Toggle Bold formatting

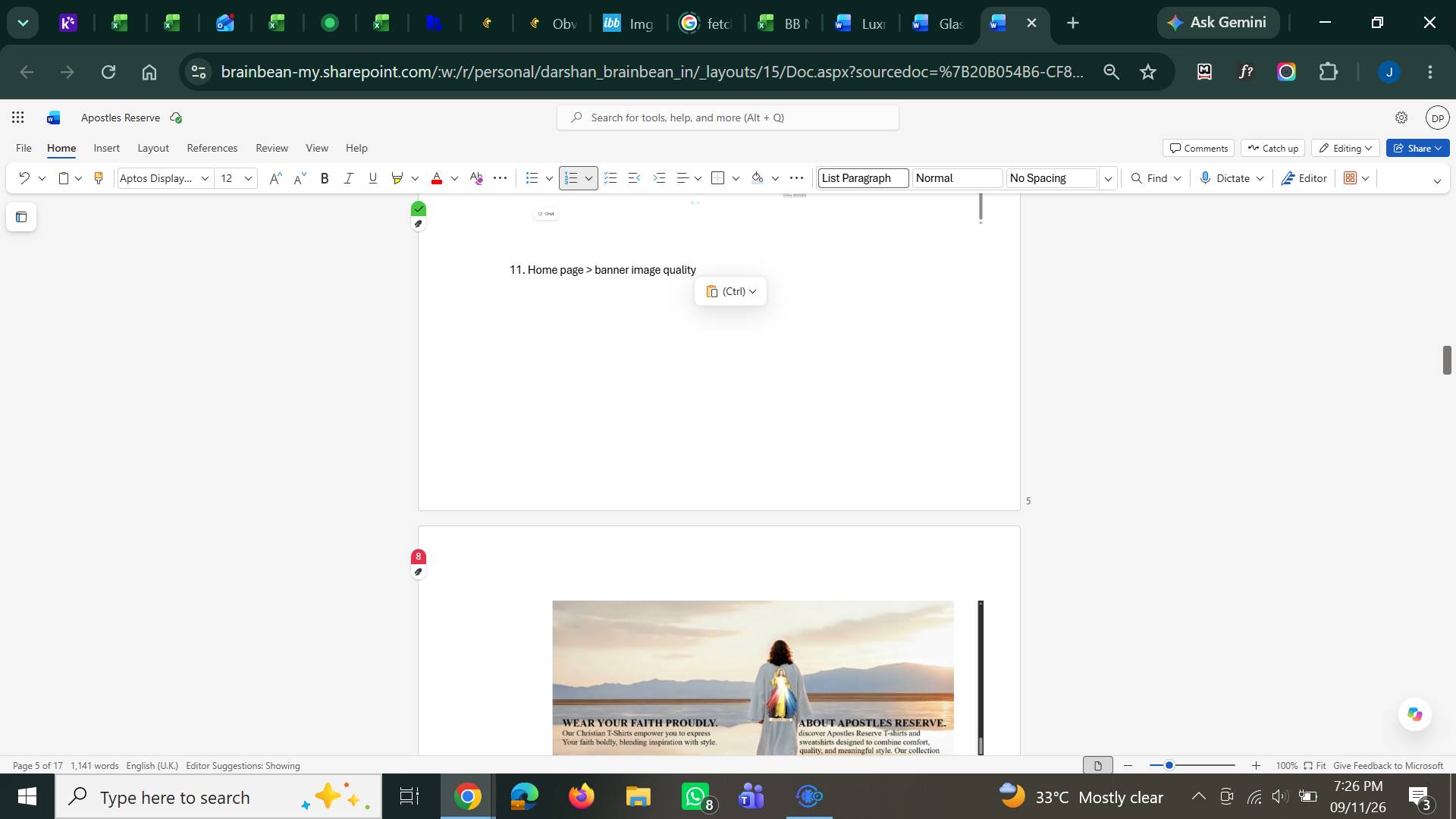click(x=325, y=178)
